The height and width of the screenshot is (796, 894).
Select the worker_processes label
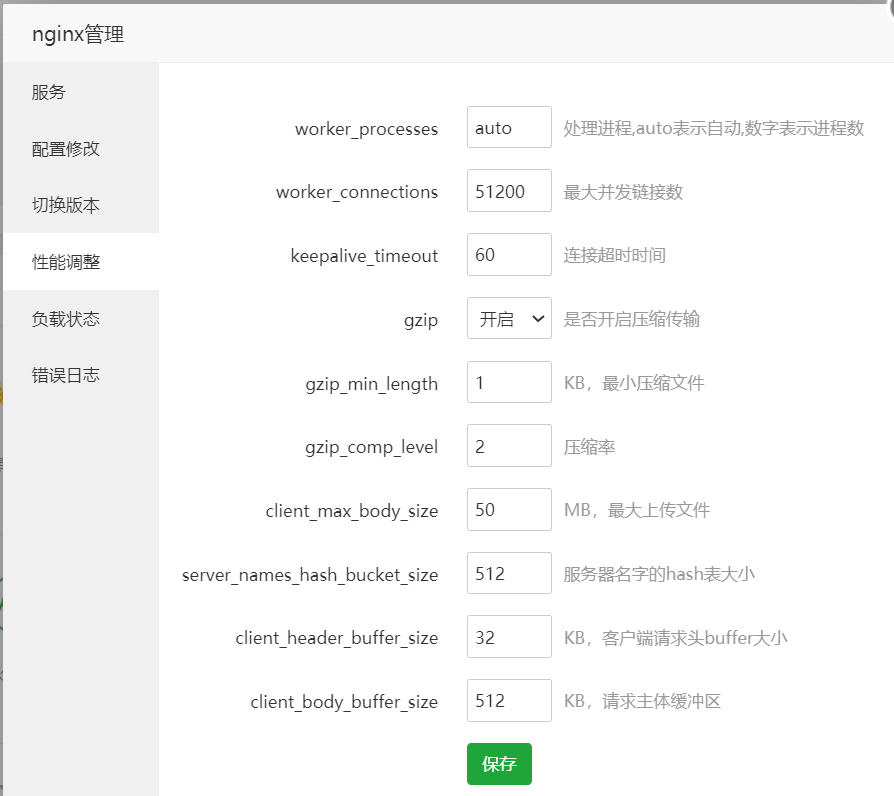(367, 129)
